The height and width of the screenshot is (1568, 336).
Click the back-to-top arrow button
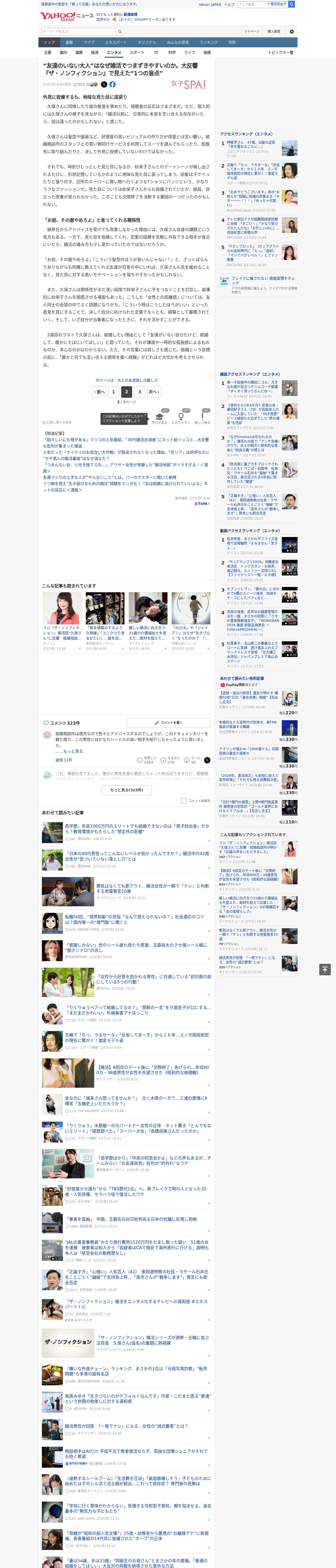pyautogui.click(x=325, y=969)
